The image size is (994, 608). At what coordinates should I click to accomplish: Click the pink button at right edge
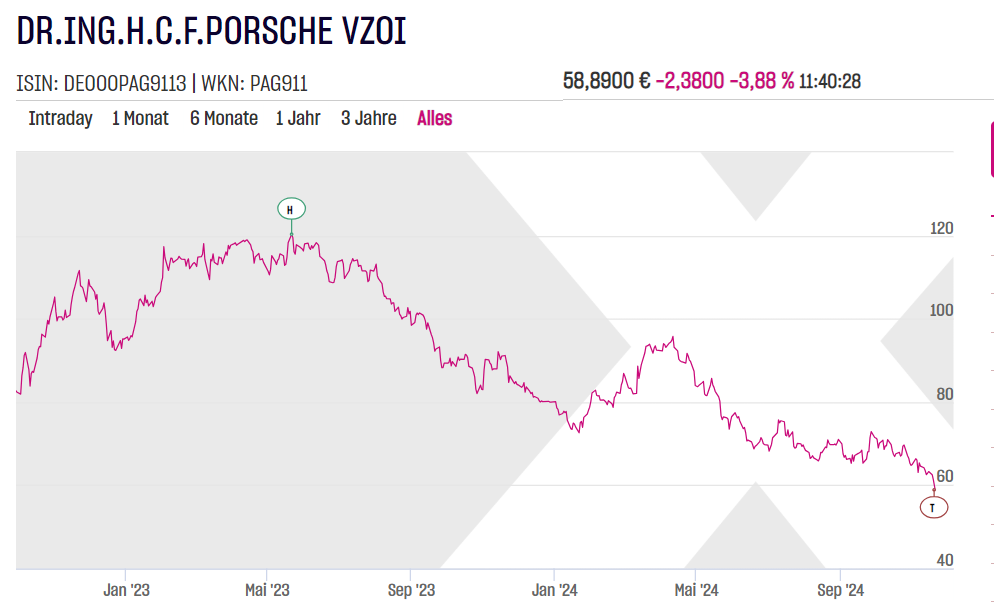988,150
